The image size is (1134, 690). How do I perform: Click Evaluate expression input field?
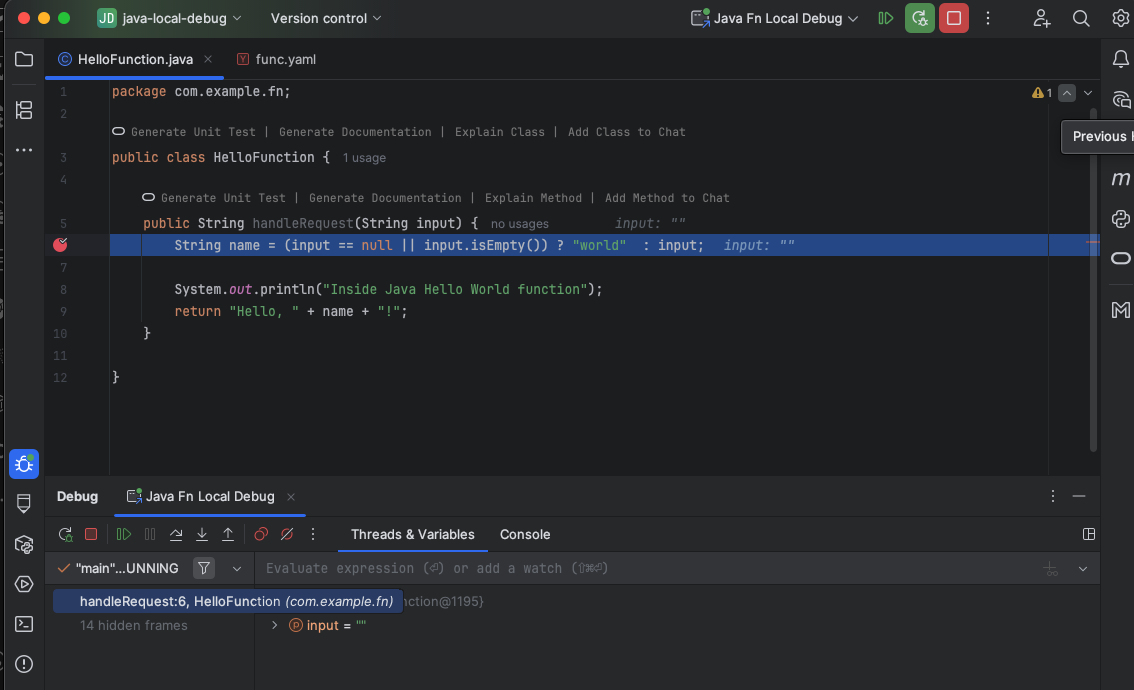[647, 569]
